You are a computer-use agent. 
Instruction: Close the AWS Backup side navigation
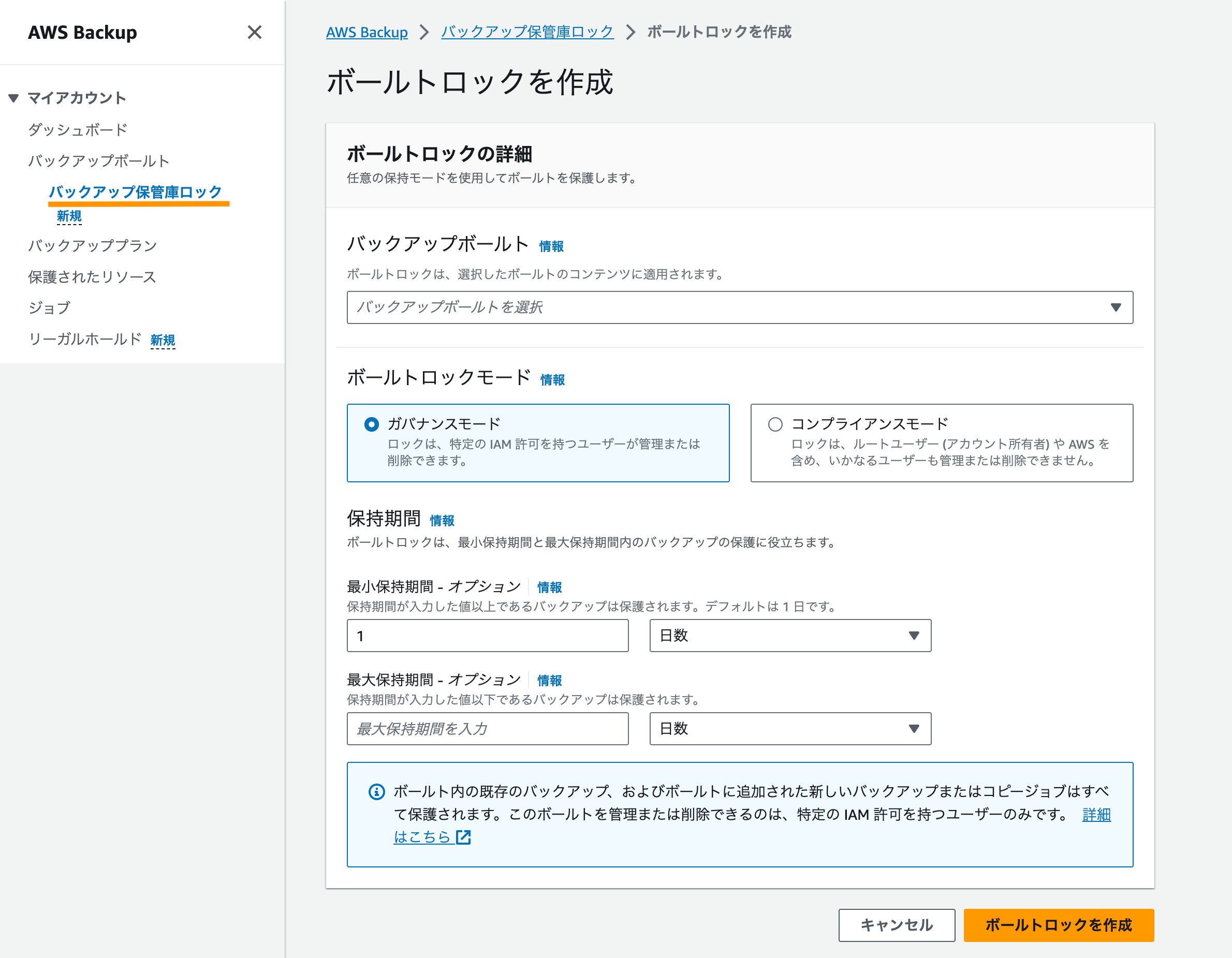coord(254,32)
